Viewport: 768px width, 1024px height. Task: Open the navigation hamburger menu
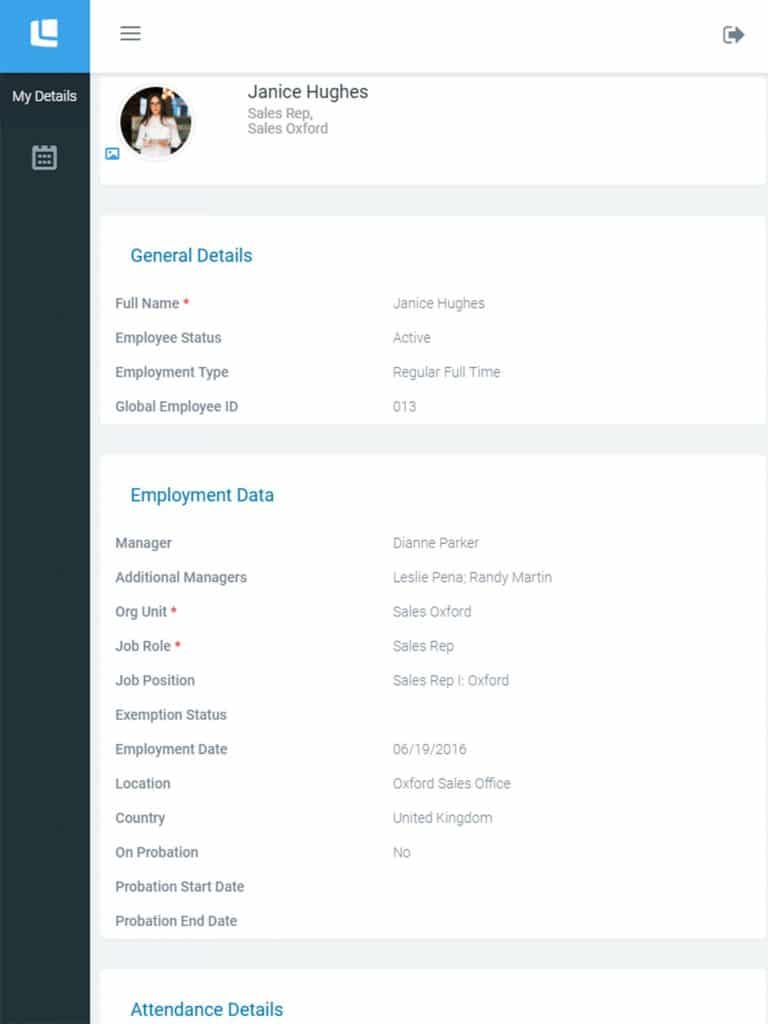(130, 33)
